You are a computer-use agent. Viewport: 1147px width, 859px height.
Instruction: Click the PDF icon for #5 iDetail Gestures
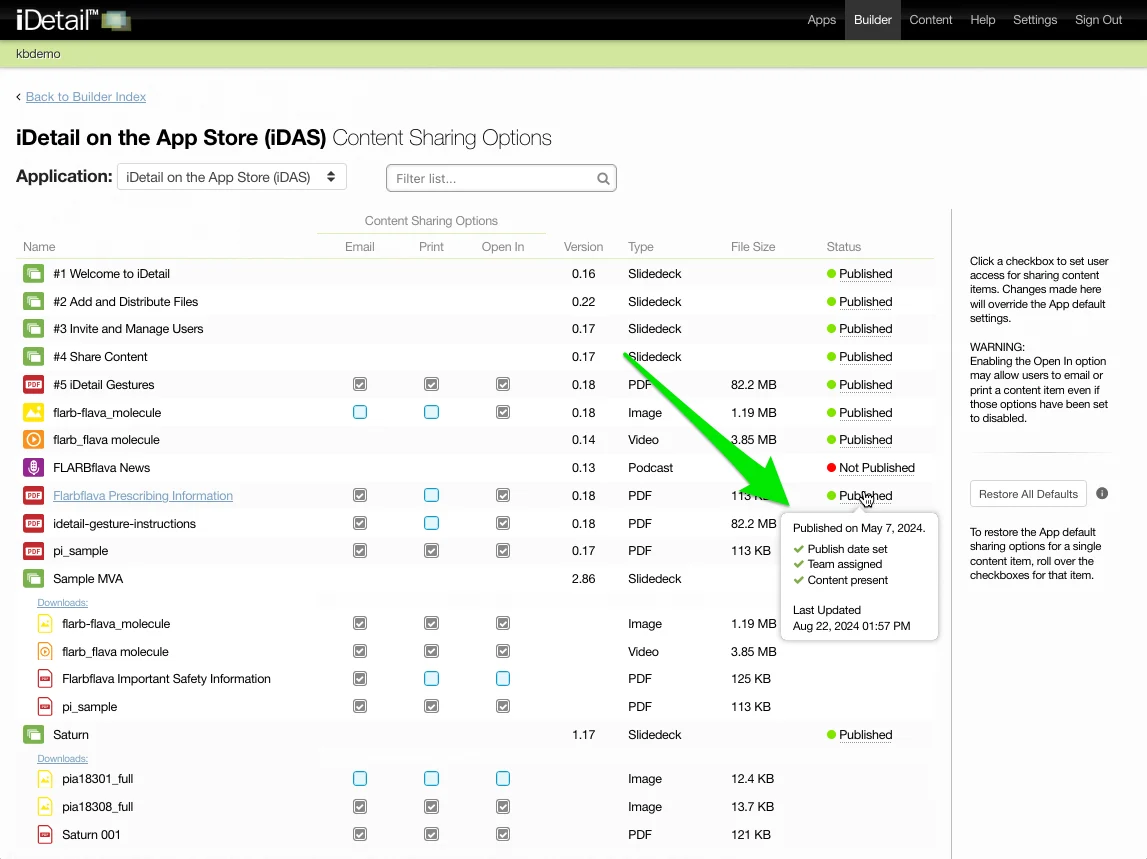point(34,385)
